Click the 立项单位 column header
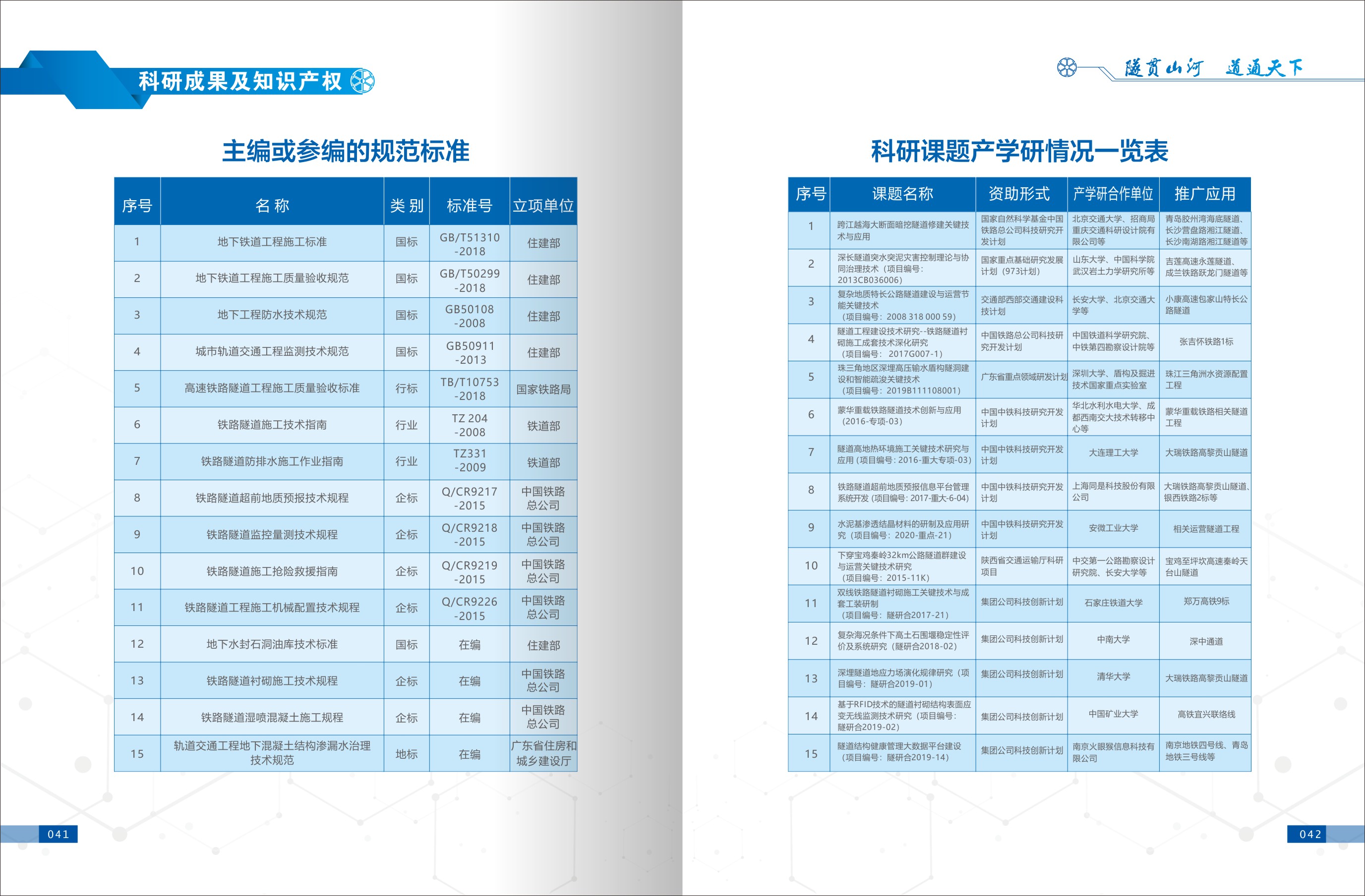1365x896 pixels. (542, 205)
